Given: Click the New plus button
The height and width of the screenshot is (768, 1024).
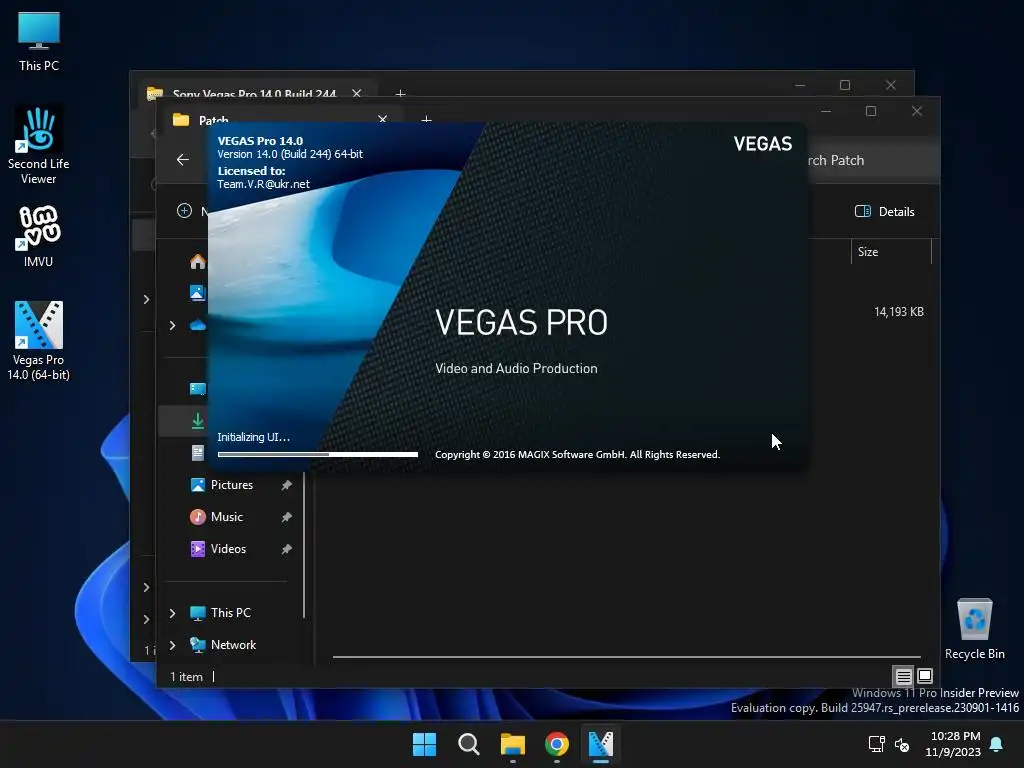Looking at the screenshot, I should 184,210.
